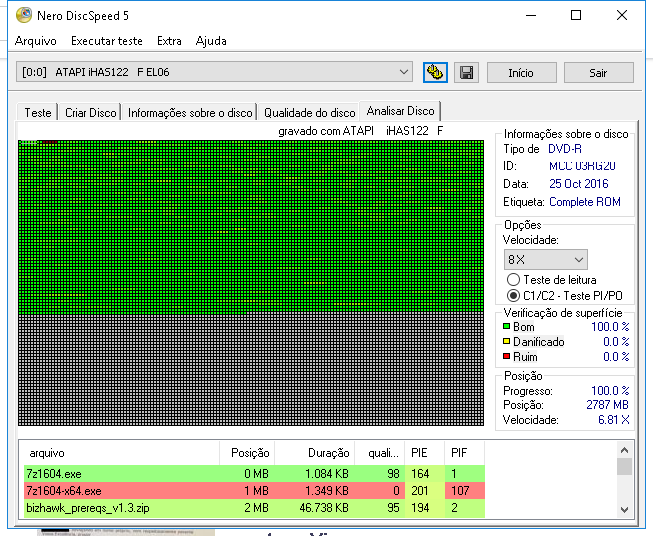Click the 25 Oct 2016 date value

578,184
